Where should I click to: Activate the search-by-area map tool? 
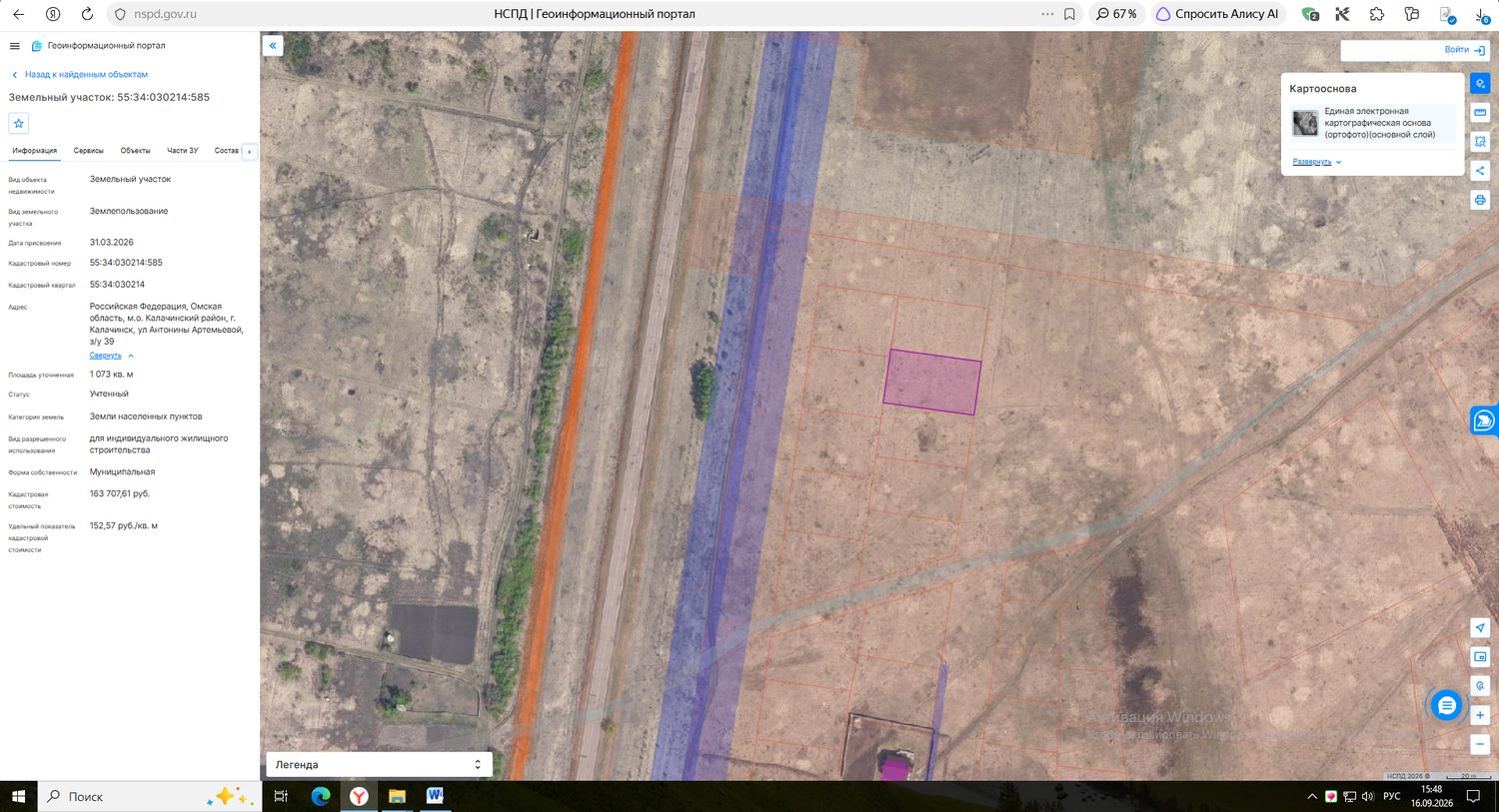coord(1480,142)
